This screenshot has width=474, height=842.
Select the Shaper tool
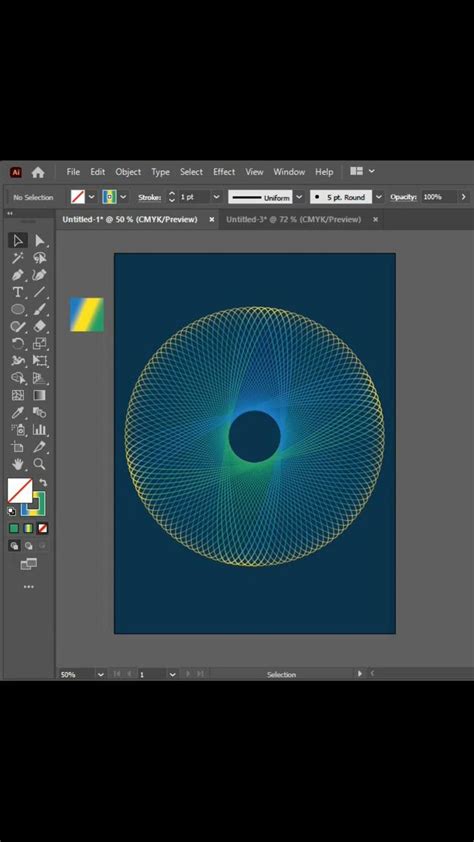pyautogui.click(x=18, y=326)
